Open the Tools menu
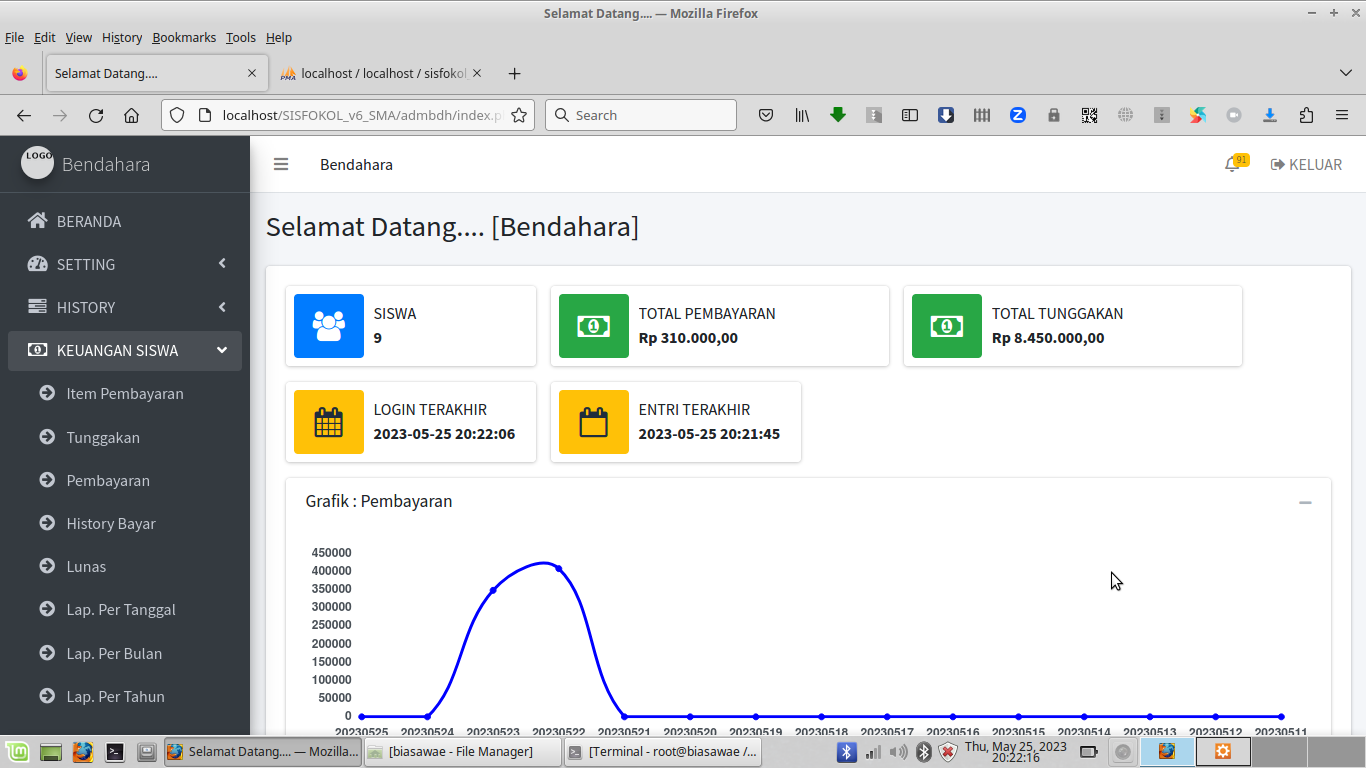Image resolution: width=1366 pixels, height=768 pixels. coord(241,37)
